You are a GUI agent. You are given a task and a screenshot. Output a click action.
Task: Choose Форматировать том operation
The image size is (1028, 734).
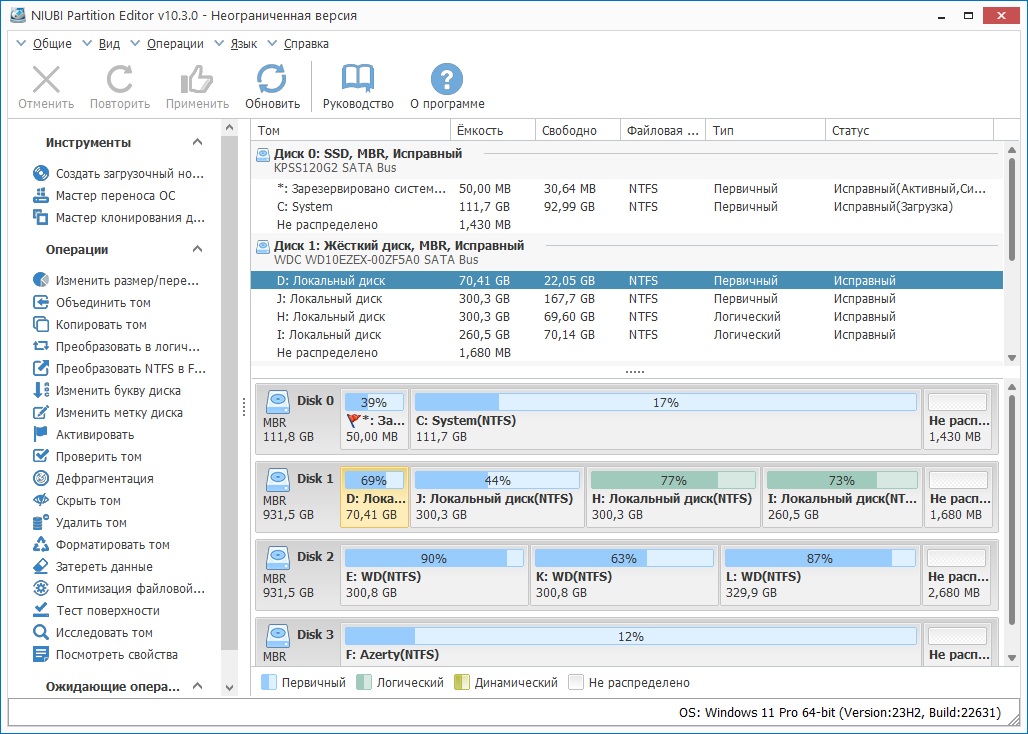pyautogui.click(x=112, y=545)
